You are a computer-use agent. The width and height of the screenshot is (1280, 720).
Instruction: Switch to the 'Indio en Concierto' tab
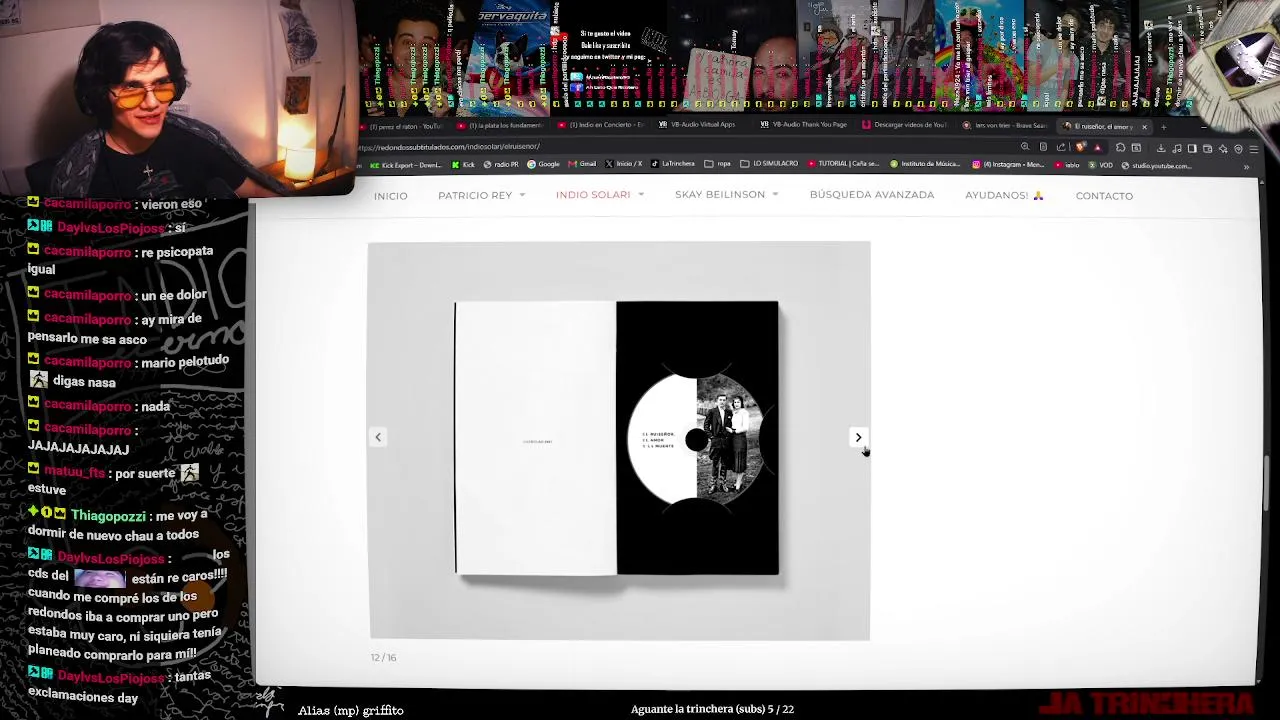click(600, 126)
